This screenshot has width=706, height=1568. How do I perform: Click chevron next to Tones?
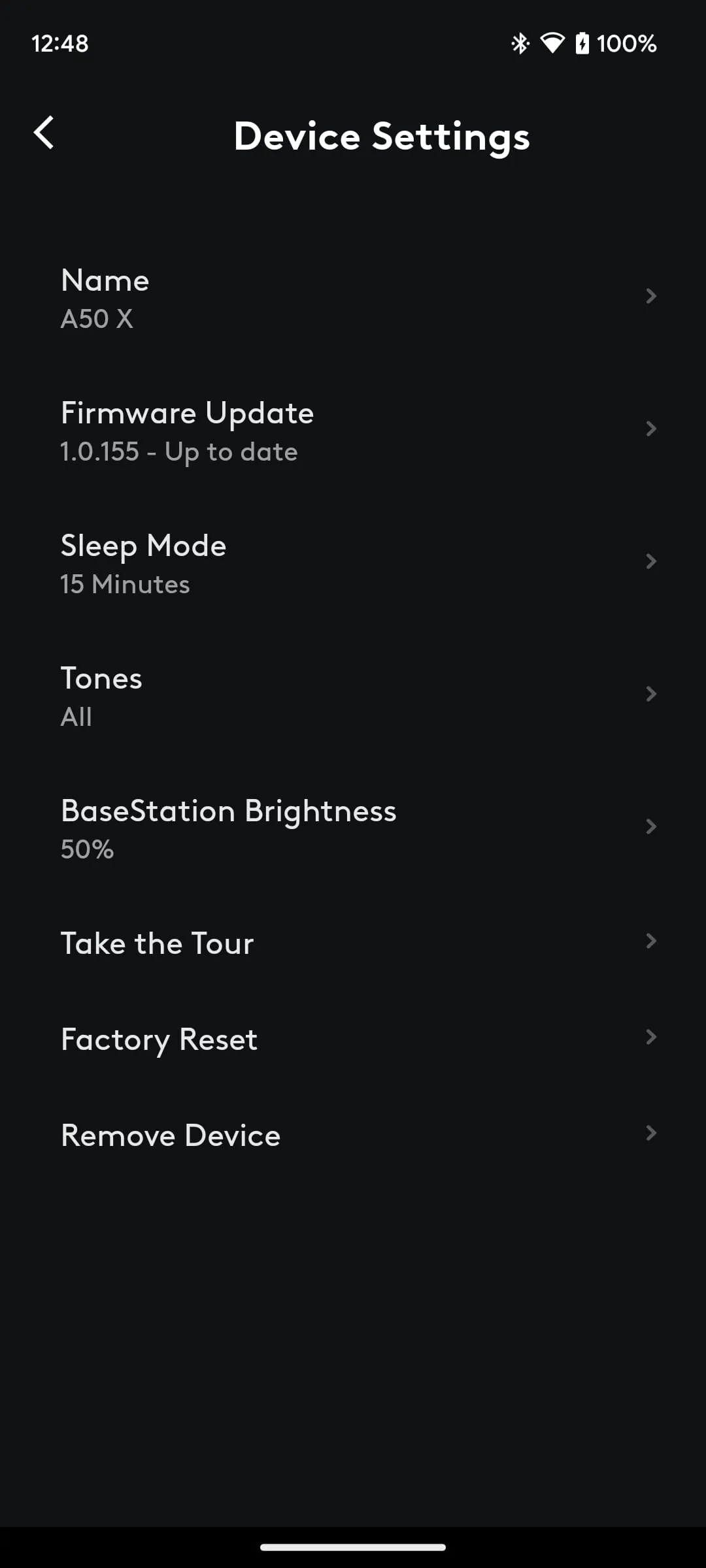(651, 694)
